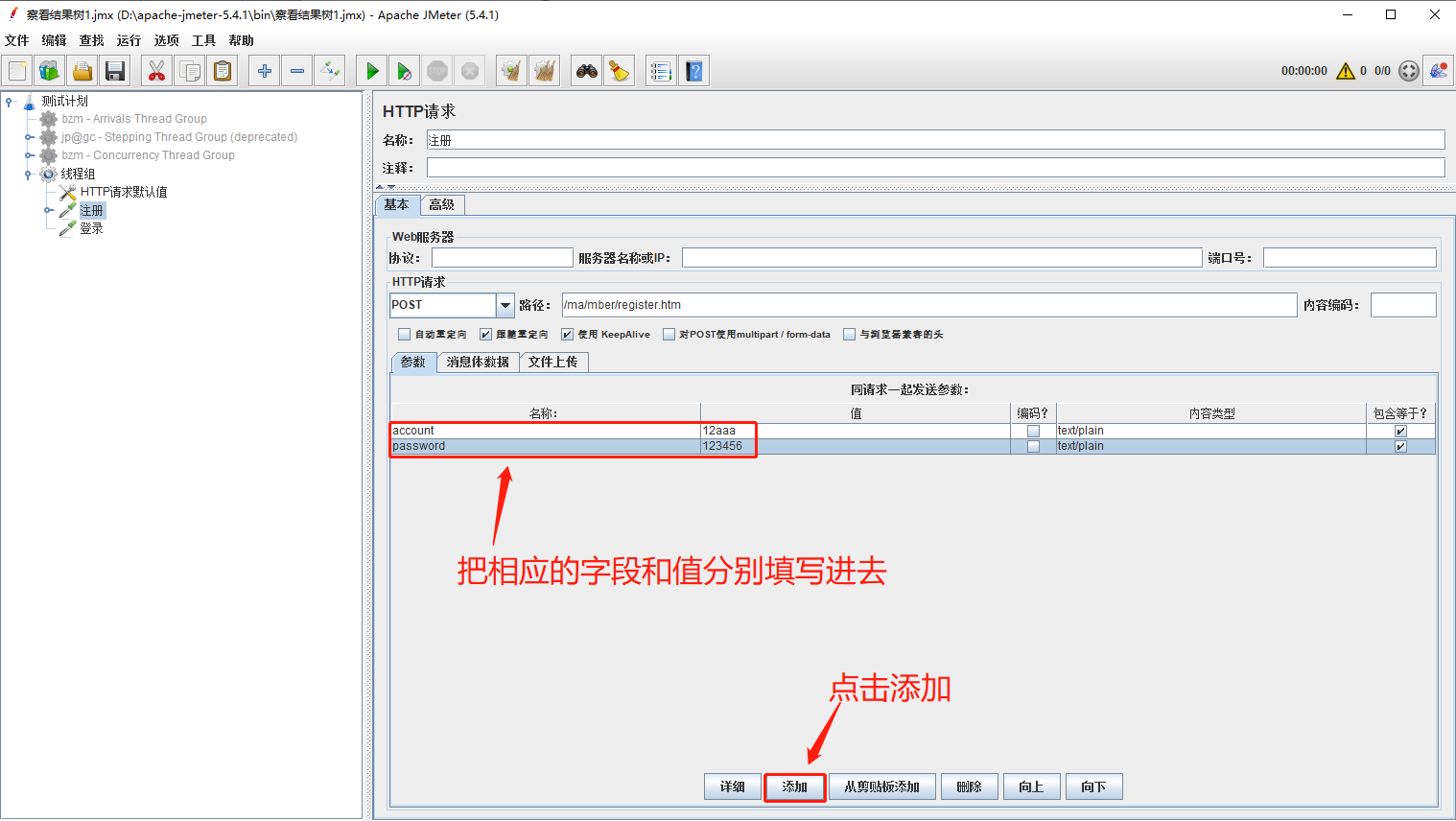Image resolution: width=1456 pixels, height=821 pixels.
Task: Click the Toggle enable/disable icon
Action: pos(330,71)
